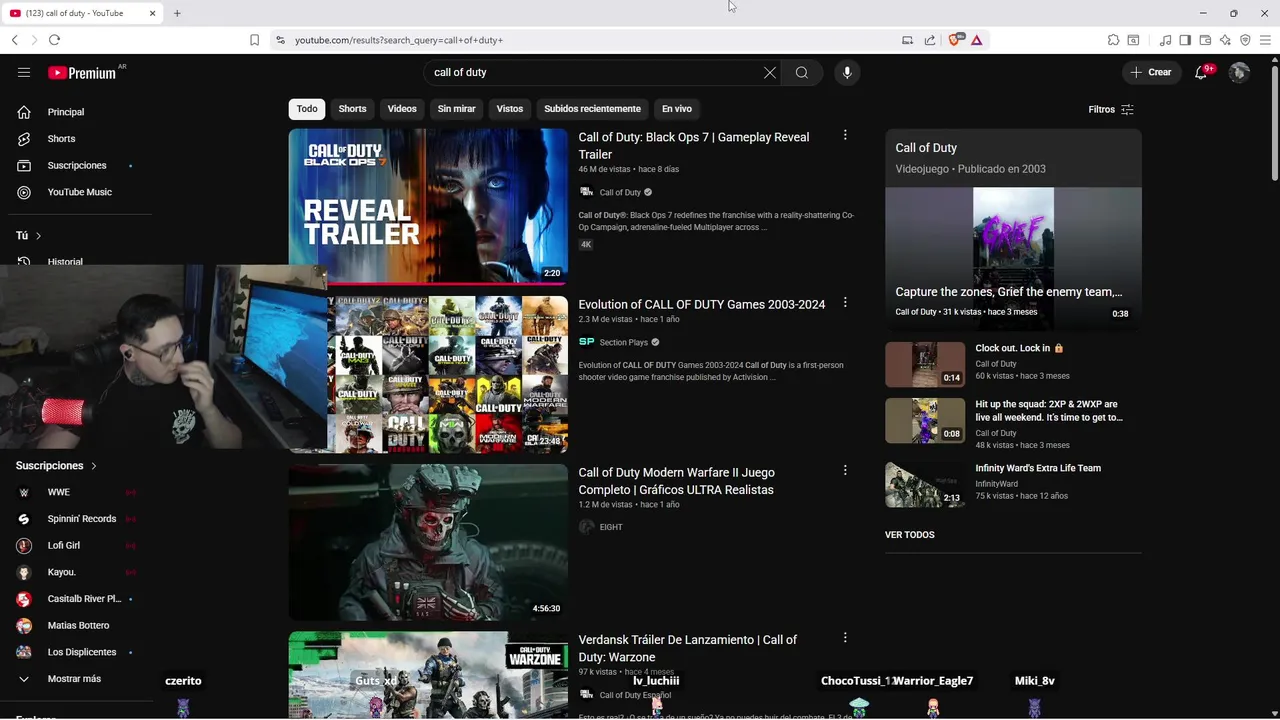Open the Brave Wallet icon
Image resolution: width=1280 pixels, height=720 pixels.
(1205, 40)
